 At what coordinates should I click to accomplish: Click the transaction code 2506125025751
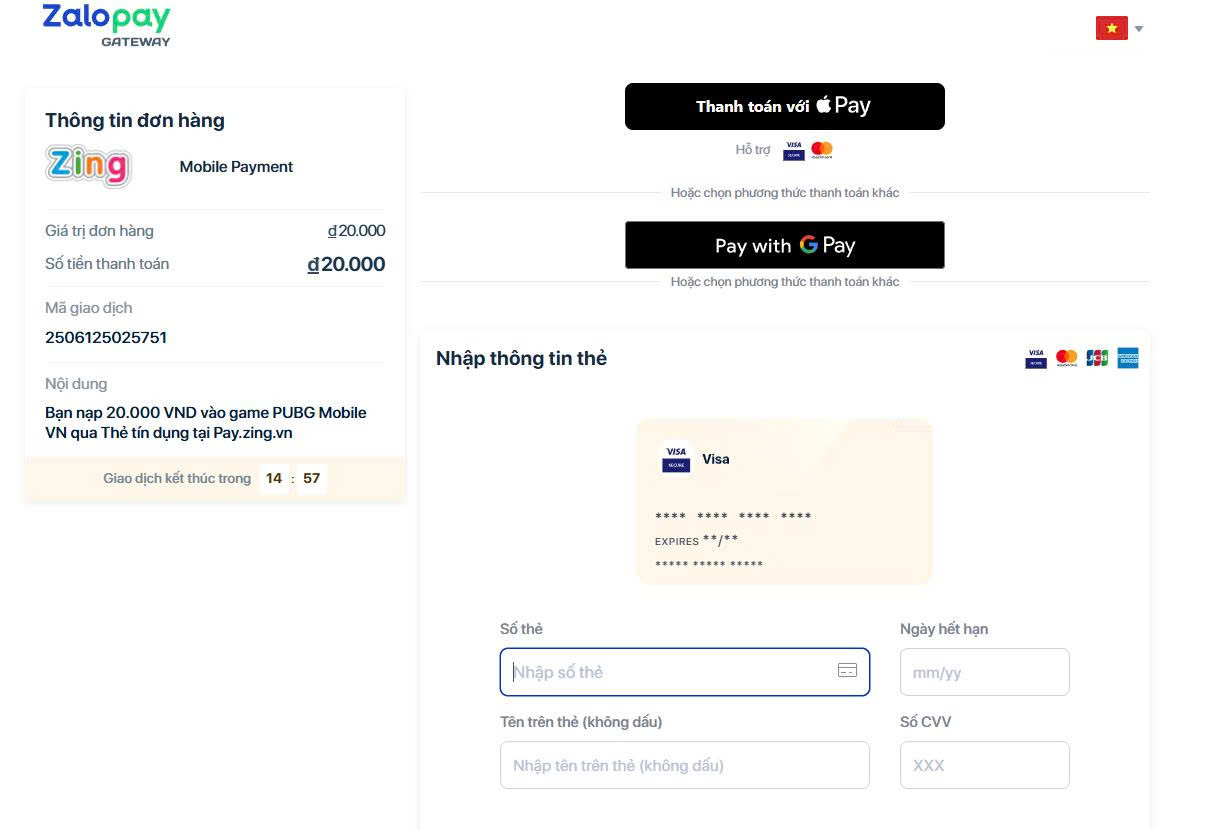click(106, 337)
